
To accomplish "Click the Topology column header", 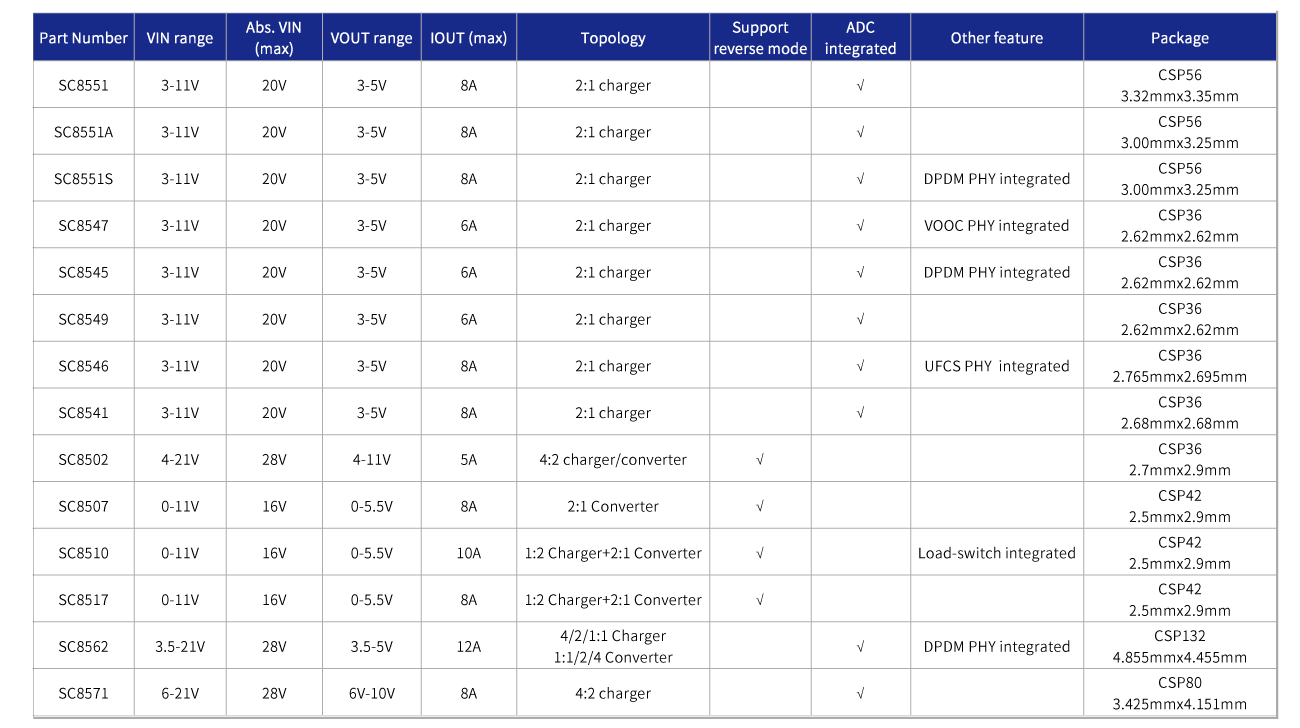I will [613, 38].
